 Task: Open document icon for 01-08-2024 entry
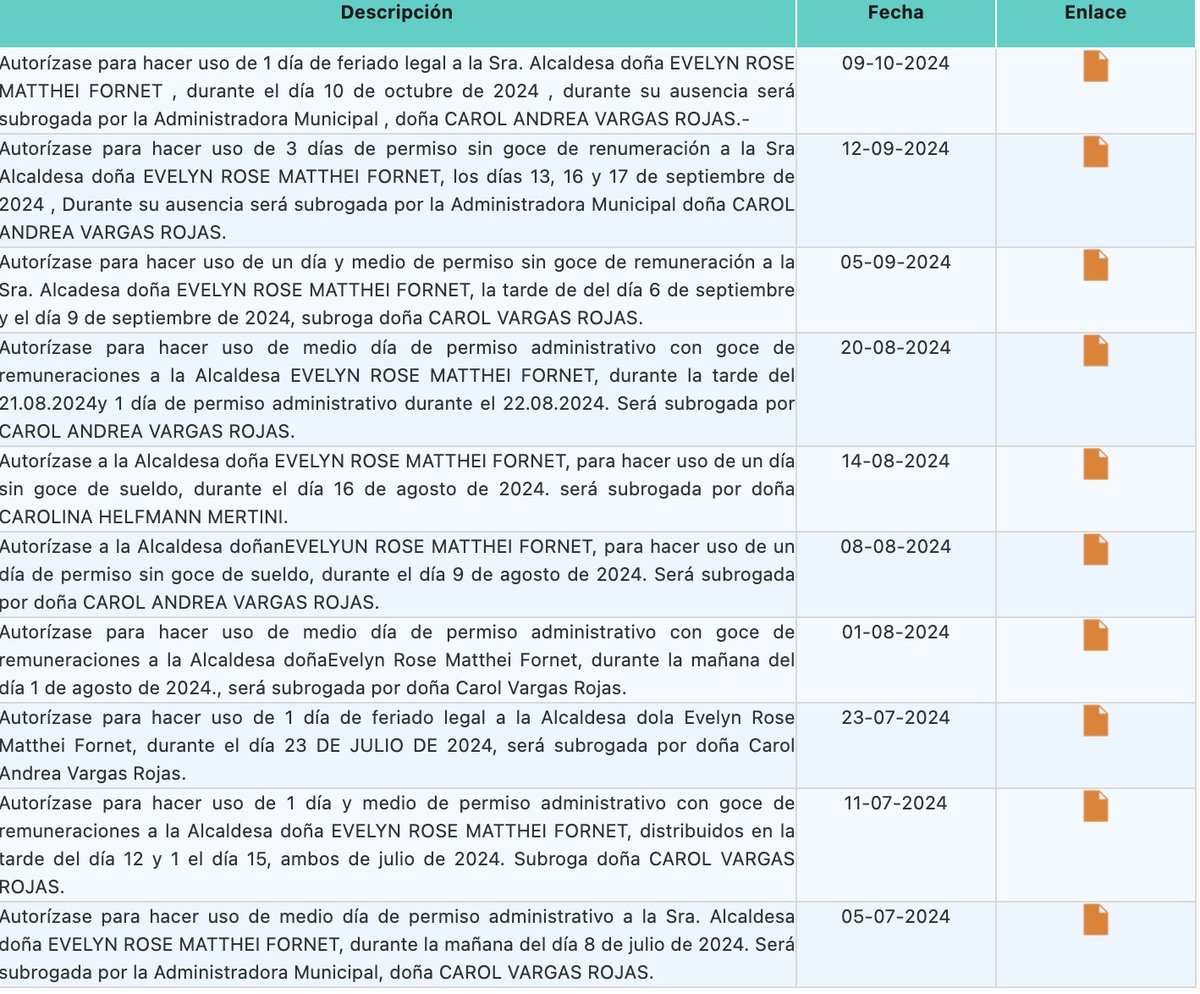coord(1096,635)
